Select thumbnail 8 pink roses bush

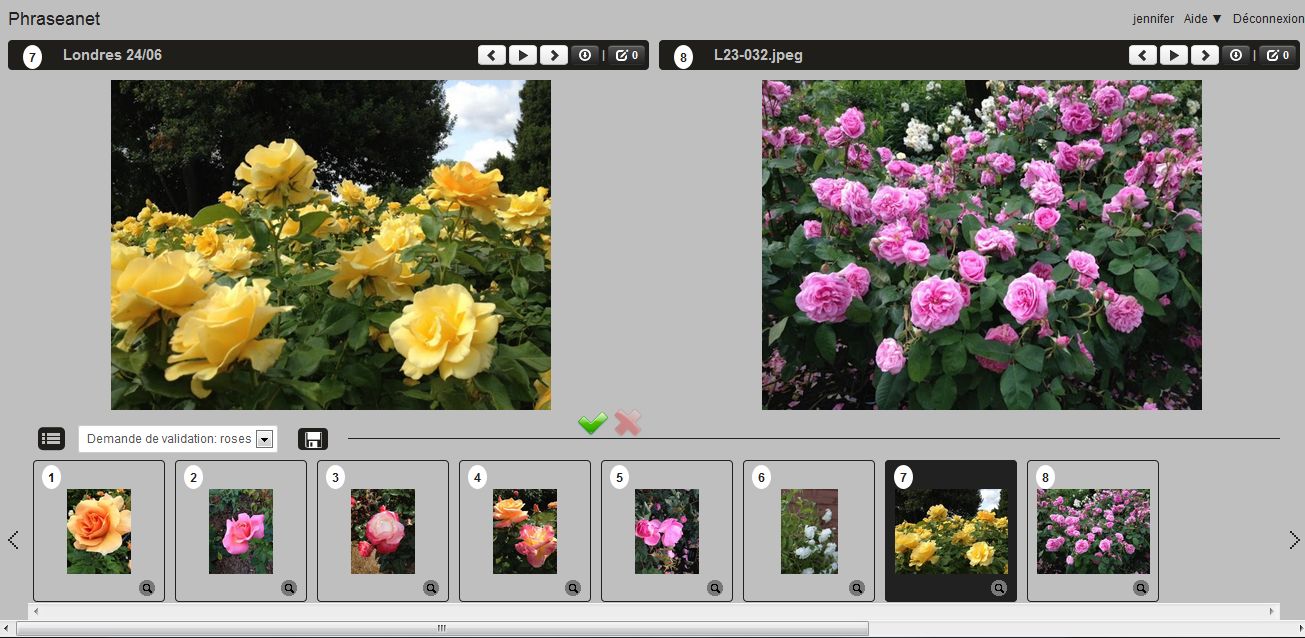pyautogui.click(x=1093, y=531)
